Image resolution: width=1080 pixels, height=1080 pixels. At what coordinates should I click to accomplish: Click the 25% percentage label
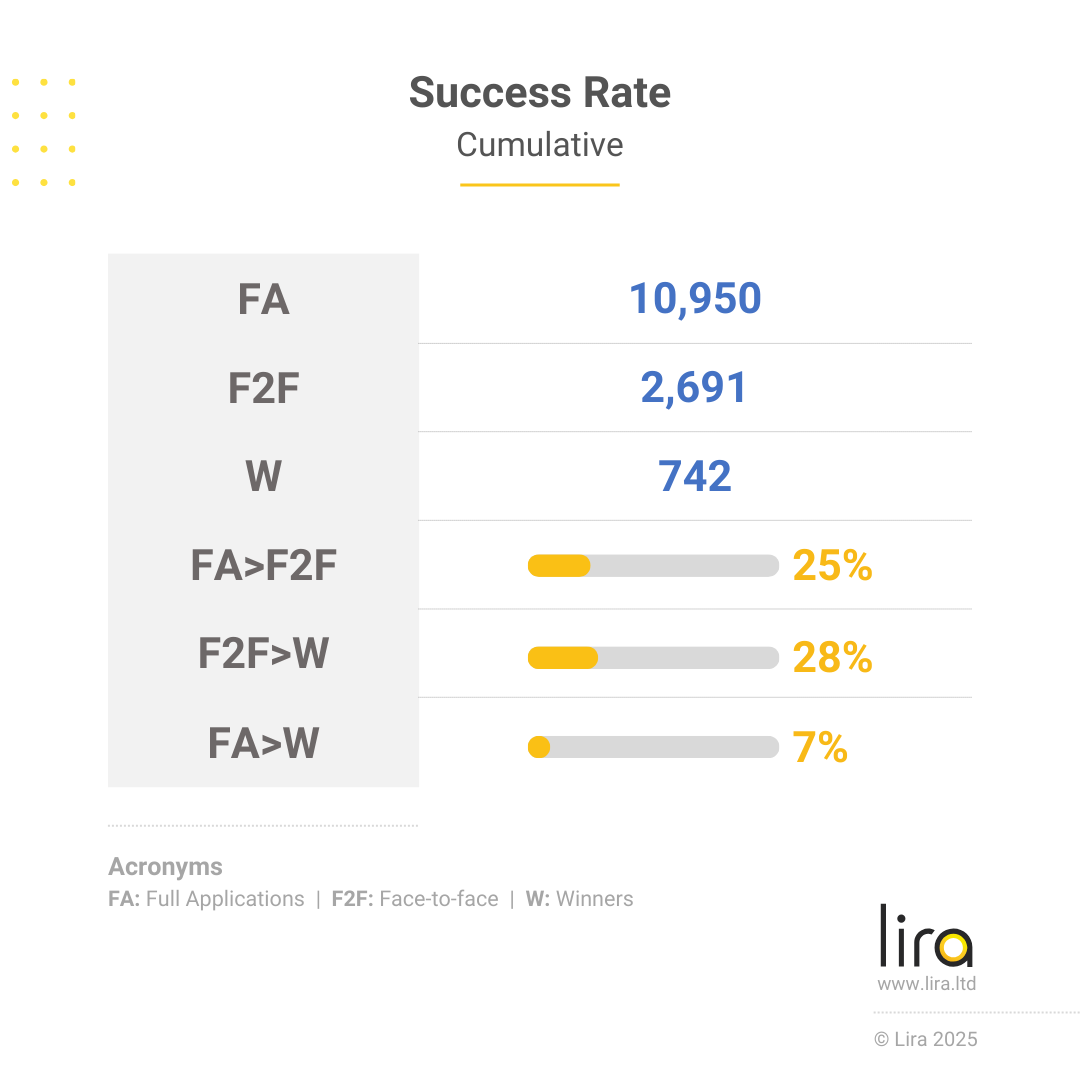(832, 566)
